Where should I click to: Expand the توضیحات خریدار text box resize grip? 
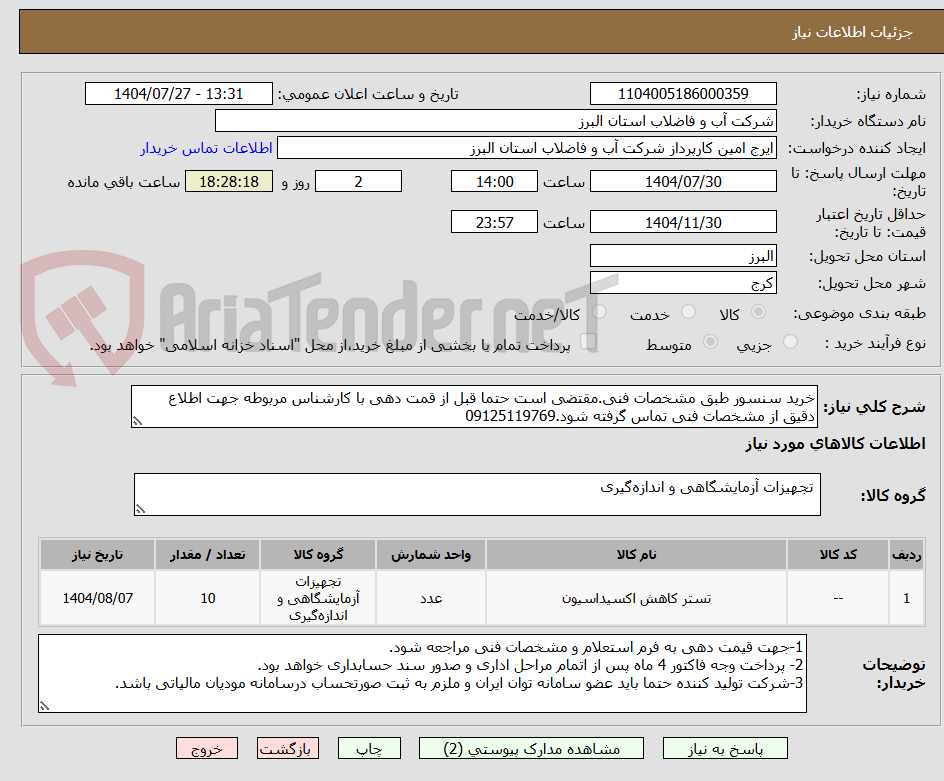click(x=45, y=706)
